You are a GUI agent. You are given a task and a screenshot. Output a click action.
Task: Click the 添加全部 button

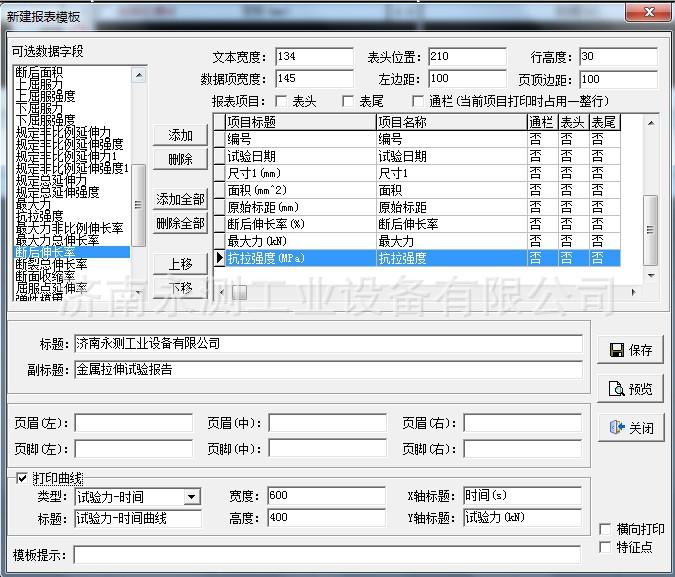(x=180, y=199)
